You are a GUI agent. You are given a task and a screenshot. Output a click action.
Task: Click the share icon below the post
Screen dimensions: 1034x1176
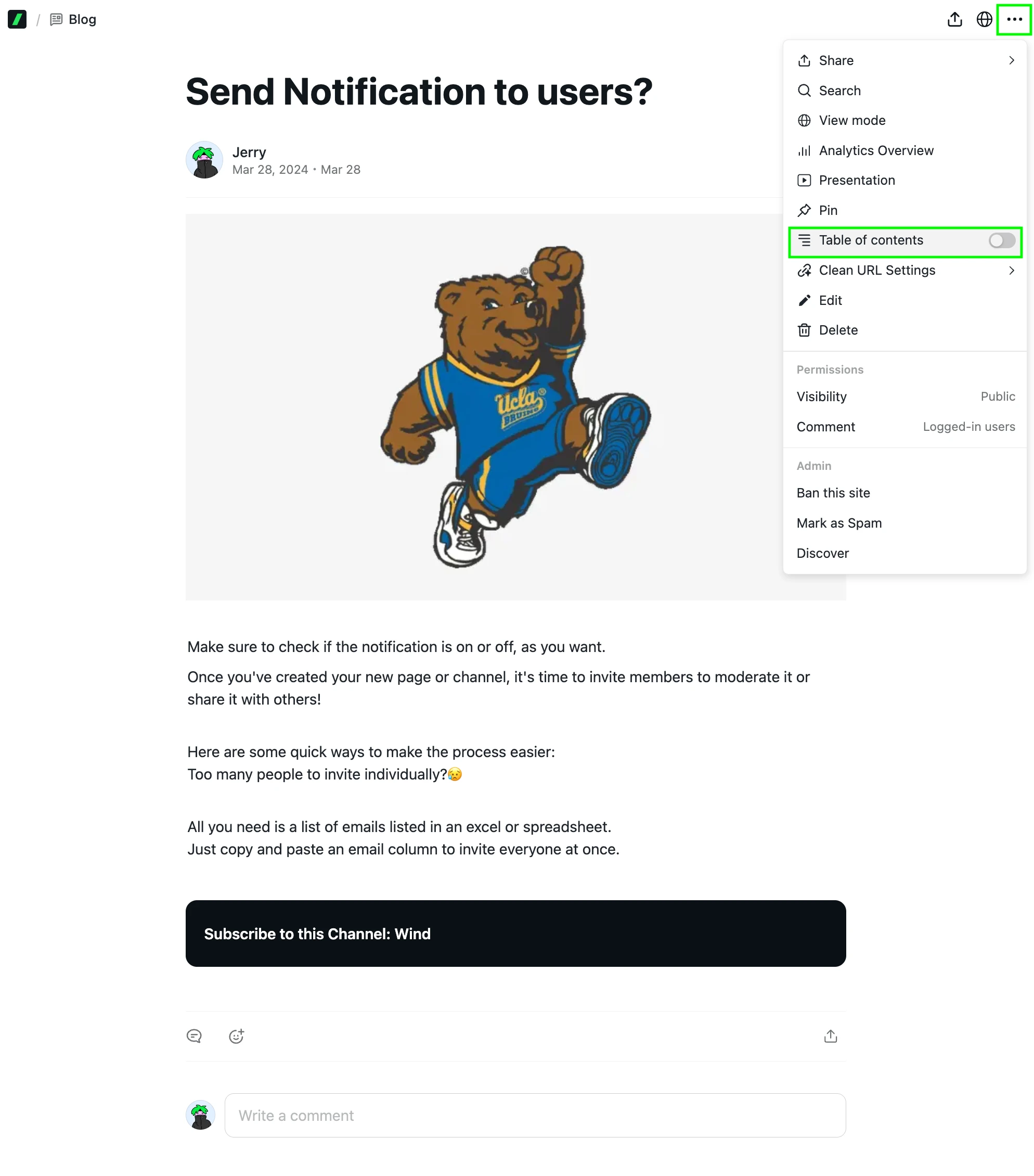click(830, 1036)
